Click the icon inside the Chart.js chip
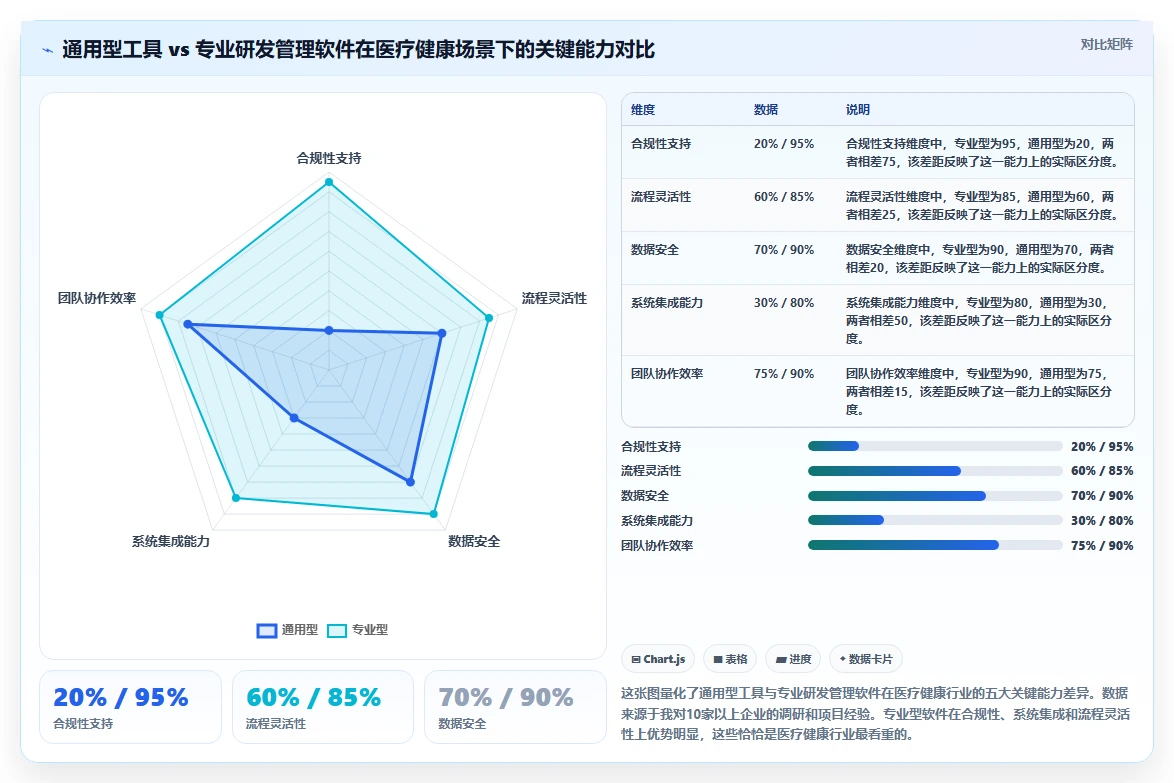The width and height of the screenshot is (1174, 783). [636, 659]
